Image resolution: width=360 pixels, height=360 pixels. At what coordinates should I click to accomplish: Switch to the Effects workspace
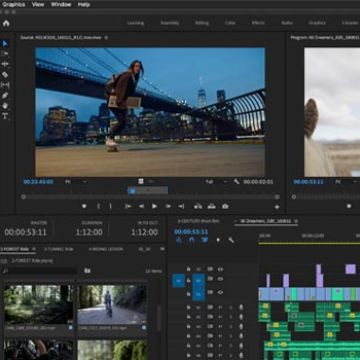[258, 23]
